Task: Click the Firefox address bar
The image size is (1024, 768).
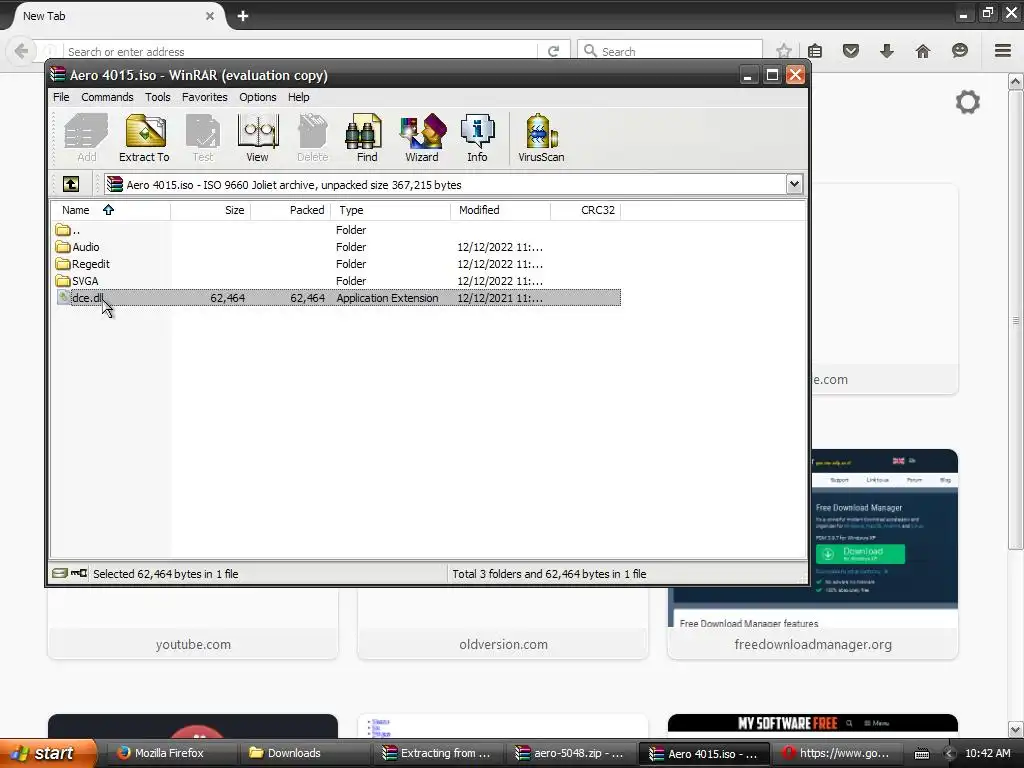Action: (300, 51)
